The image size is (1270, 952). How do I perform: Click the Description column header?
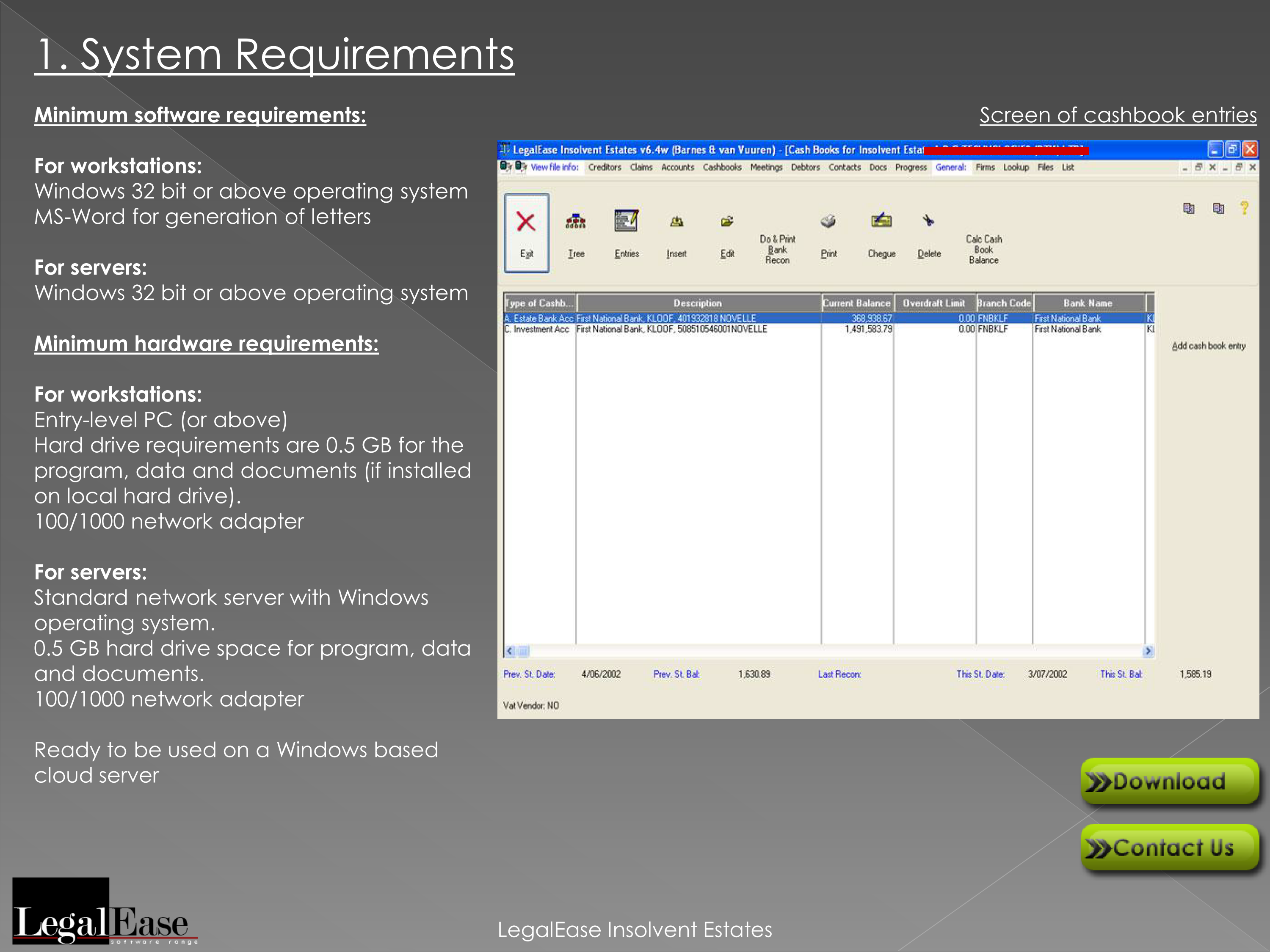pos(698,303)
